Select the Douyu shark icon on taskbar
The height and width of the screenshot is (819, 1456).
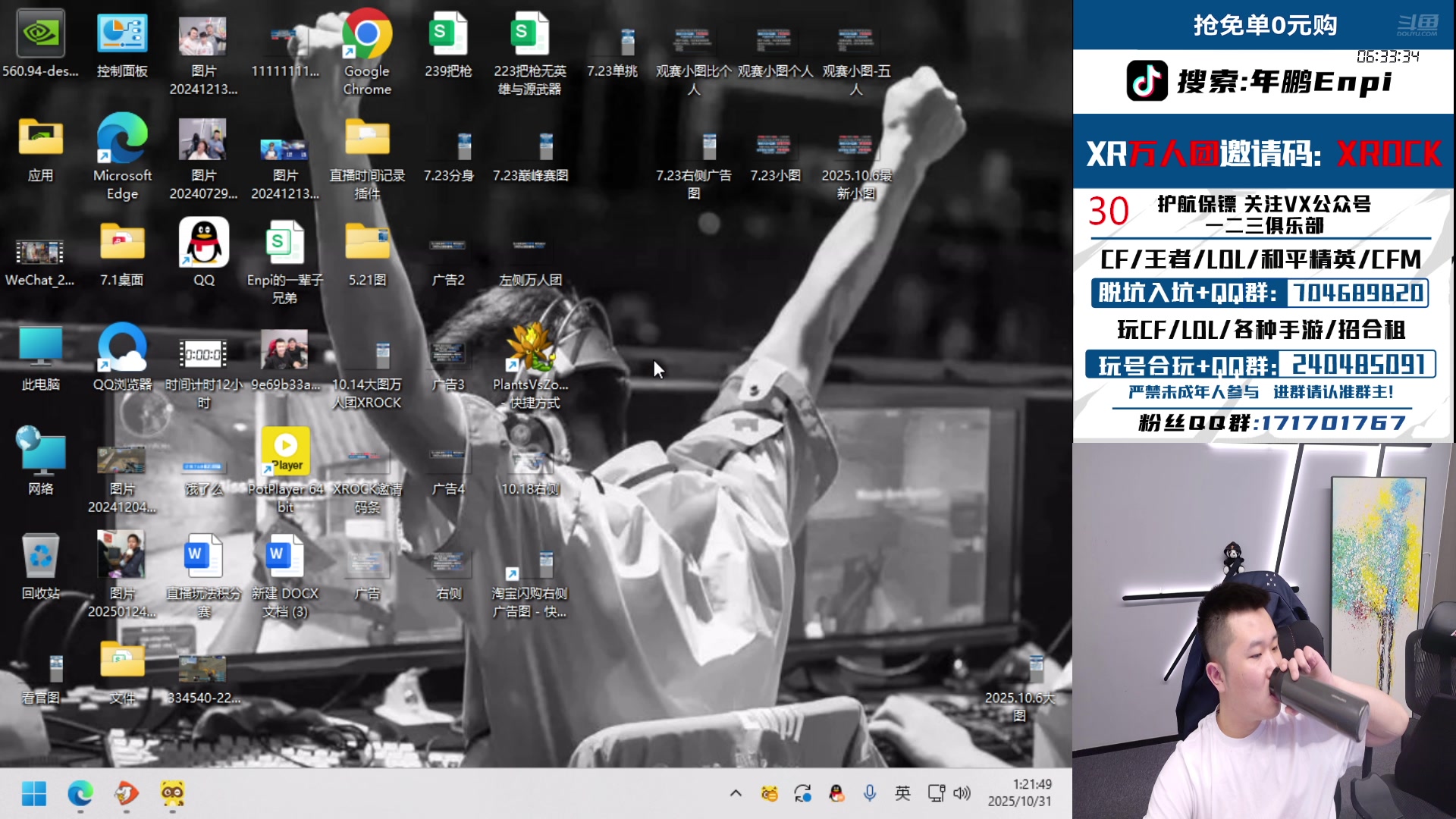tap(126, 795)
